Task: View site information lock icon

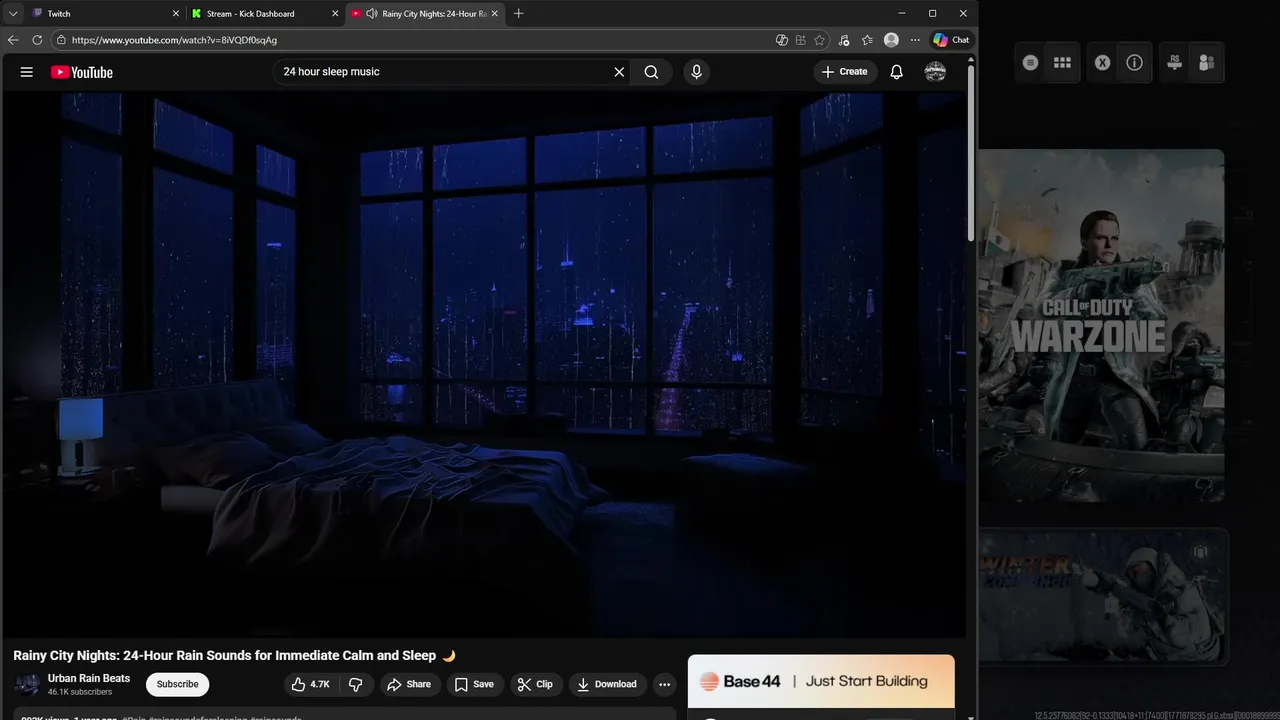Action: pos(61,40)
